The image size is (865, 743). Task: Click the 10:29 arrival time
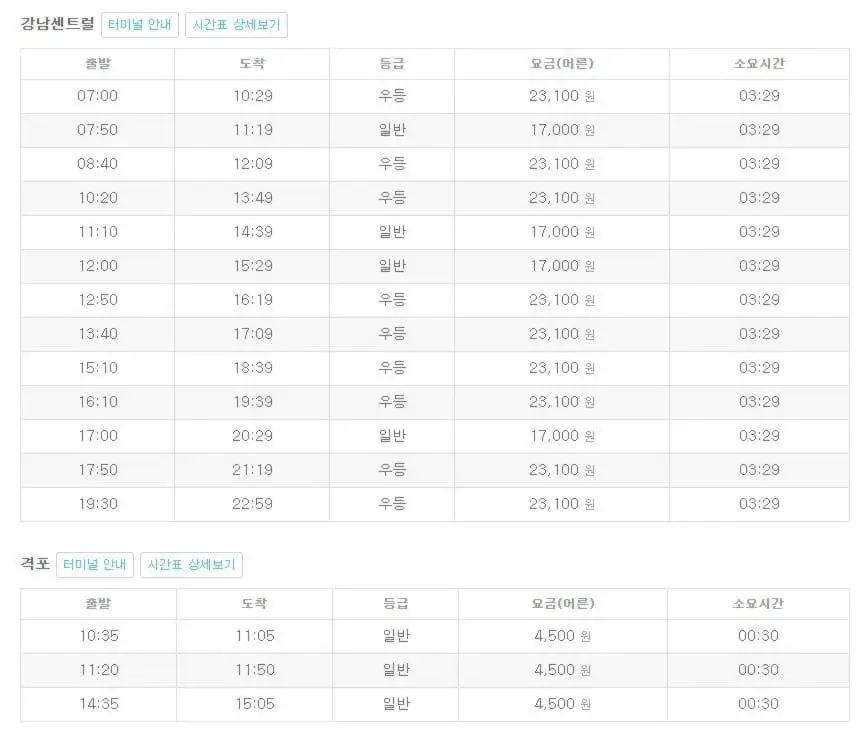coord(253,96)
